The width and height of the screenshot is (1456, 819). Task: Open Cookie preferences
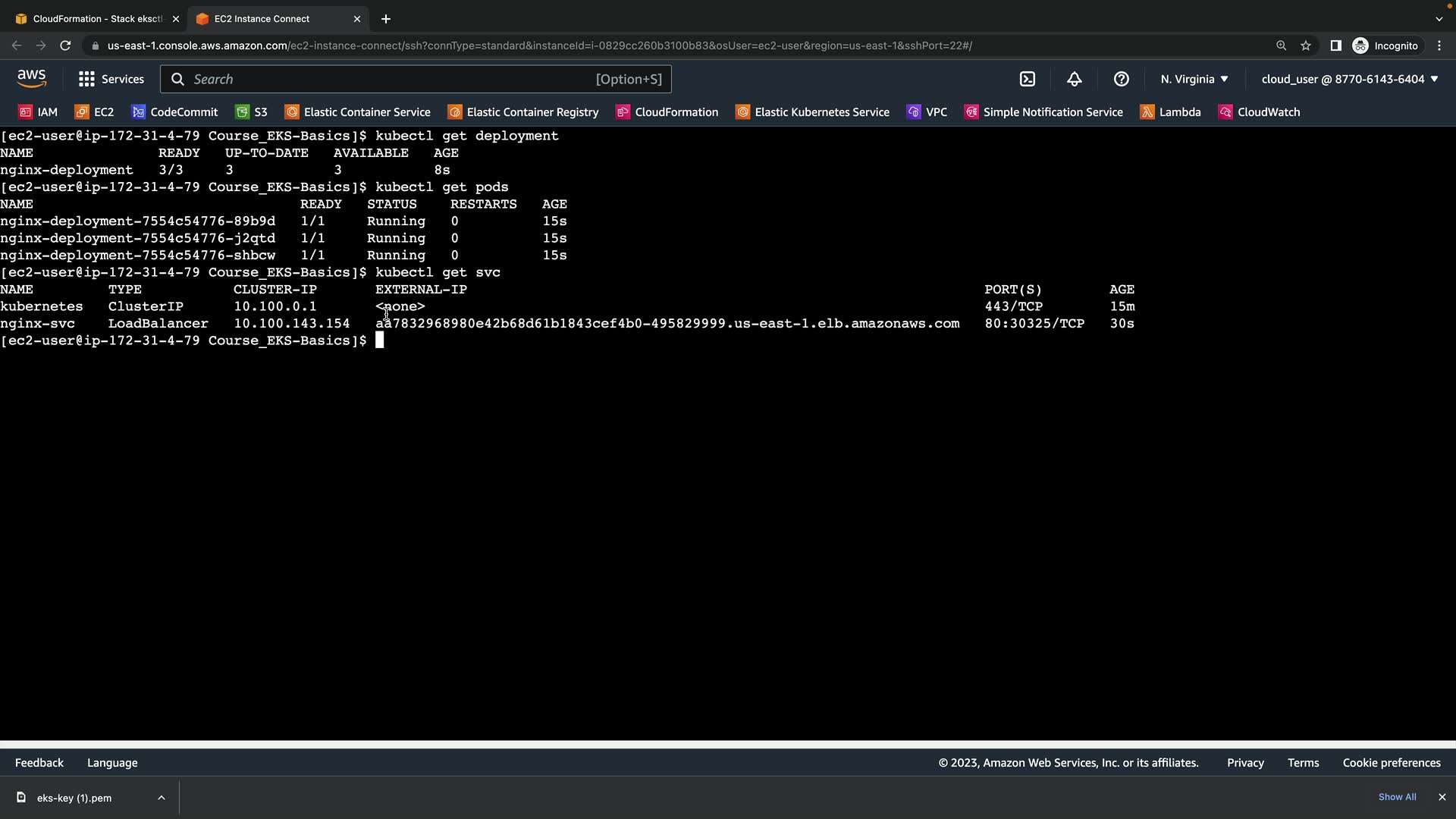point(1392,763)
